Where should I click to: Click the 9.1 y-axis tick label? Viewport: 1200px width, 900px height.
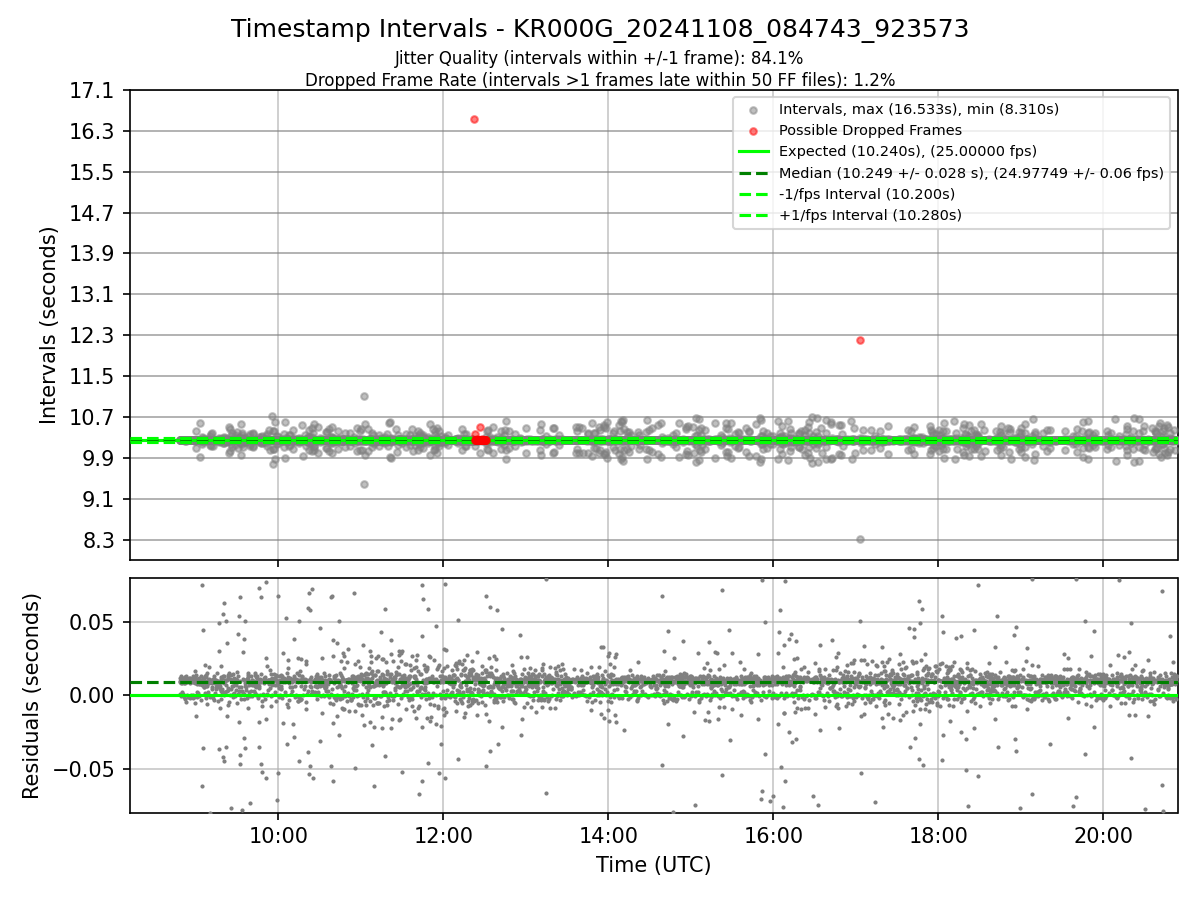tap(100, 499)
